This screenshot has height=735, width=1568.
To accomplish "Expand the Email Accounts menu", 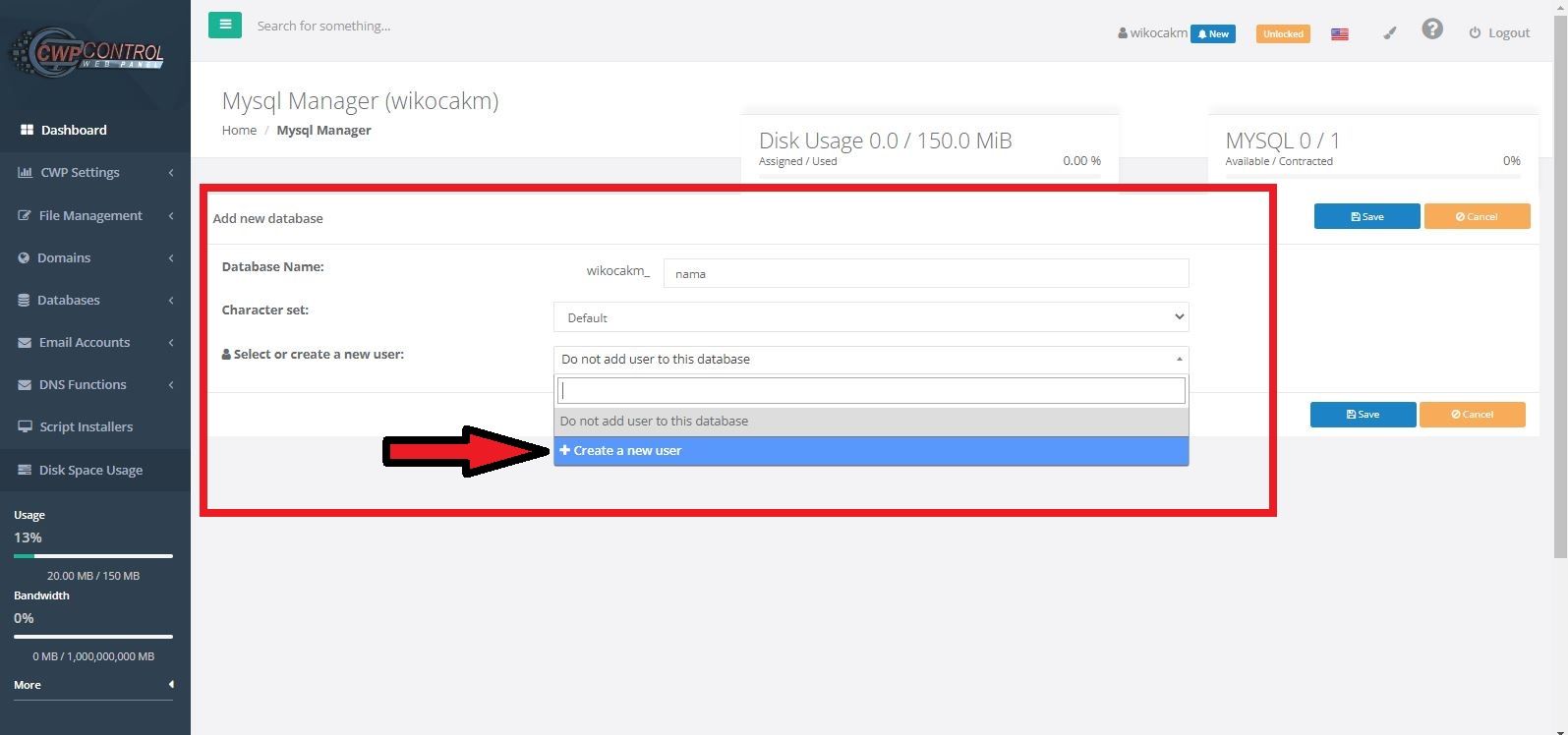I will pyautogui.click(x=95, y=342).
